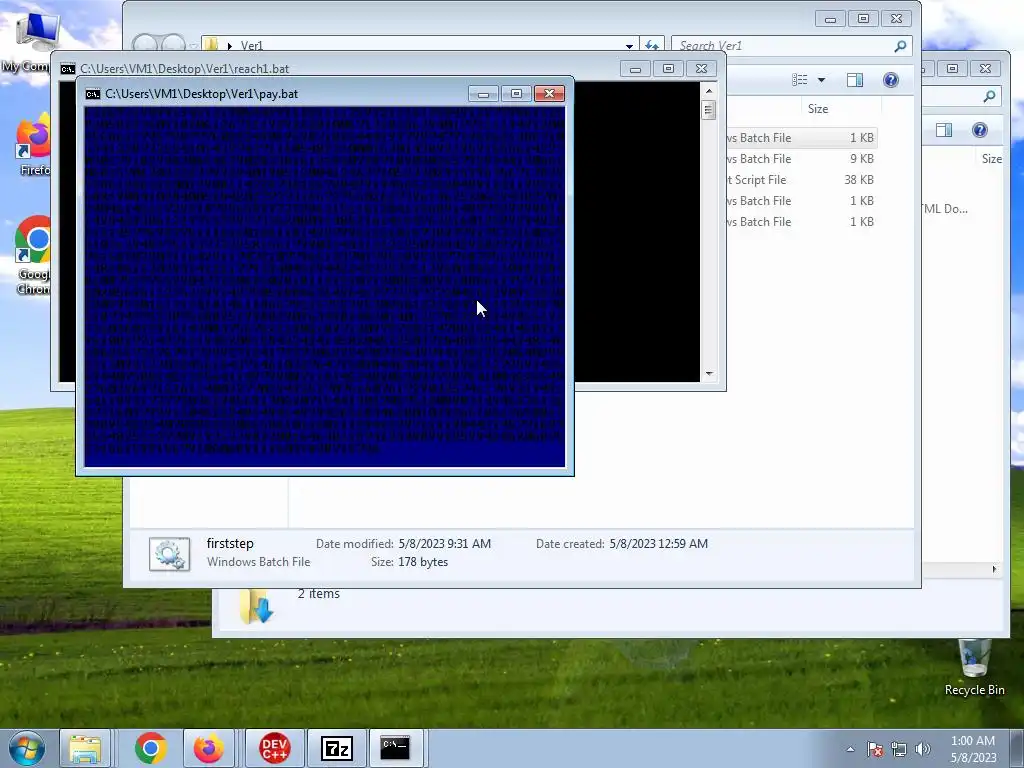
Task: Click the search magnifier in the rear Explorer window
Action: 989,97
